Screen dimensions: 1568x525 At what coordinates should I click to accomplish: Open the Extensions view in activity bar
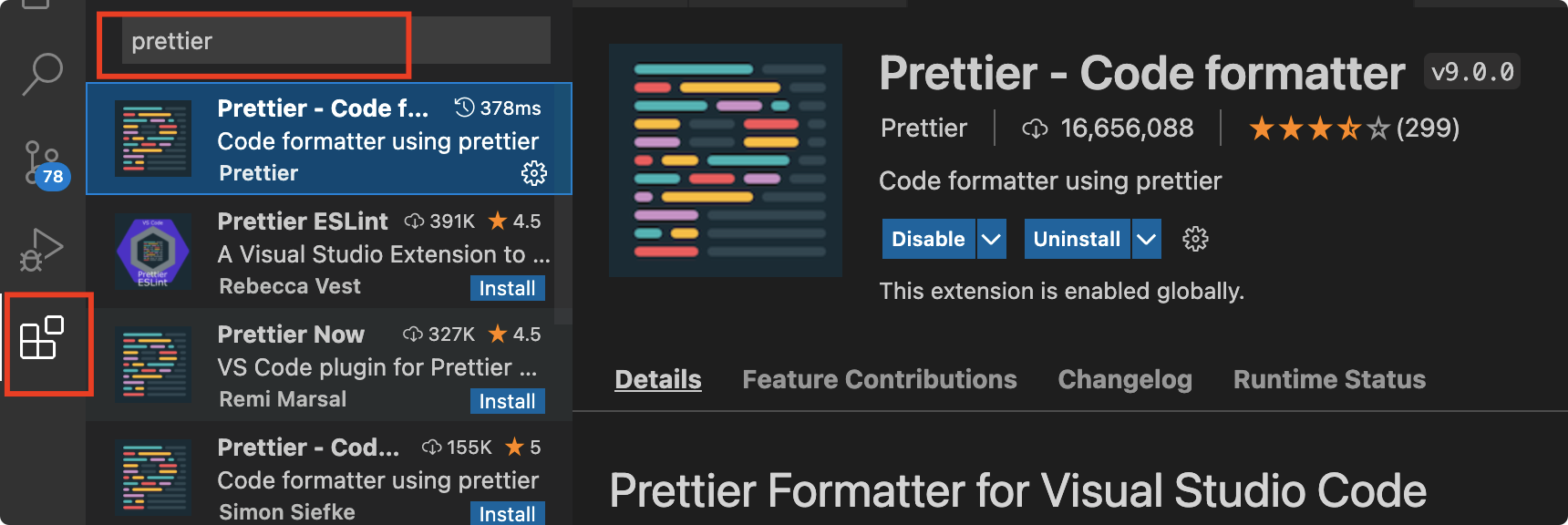(x=42, y=338)
